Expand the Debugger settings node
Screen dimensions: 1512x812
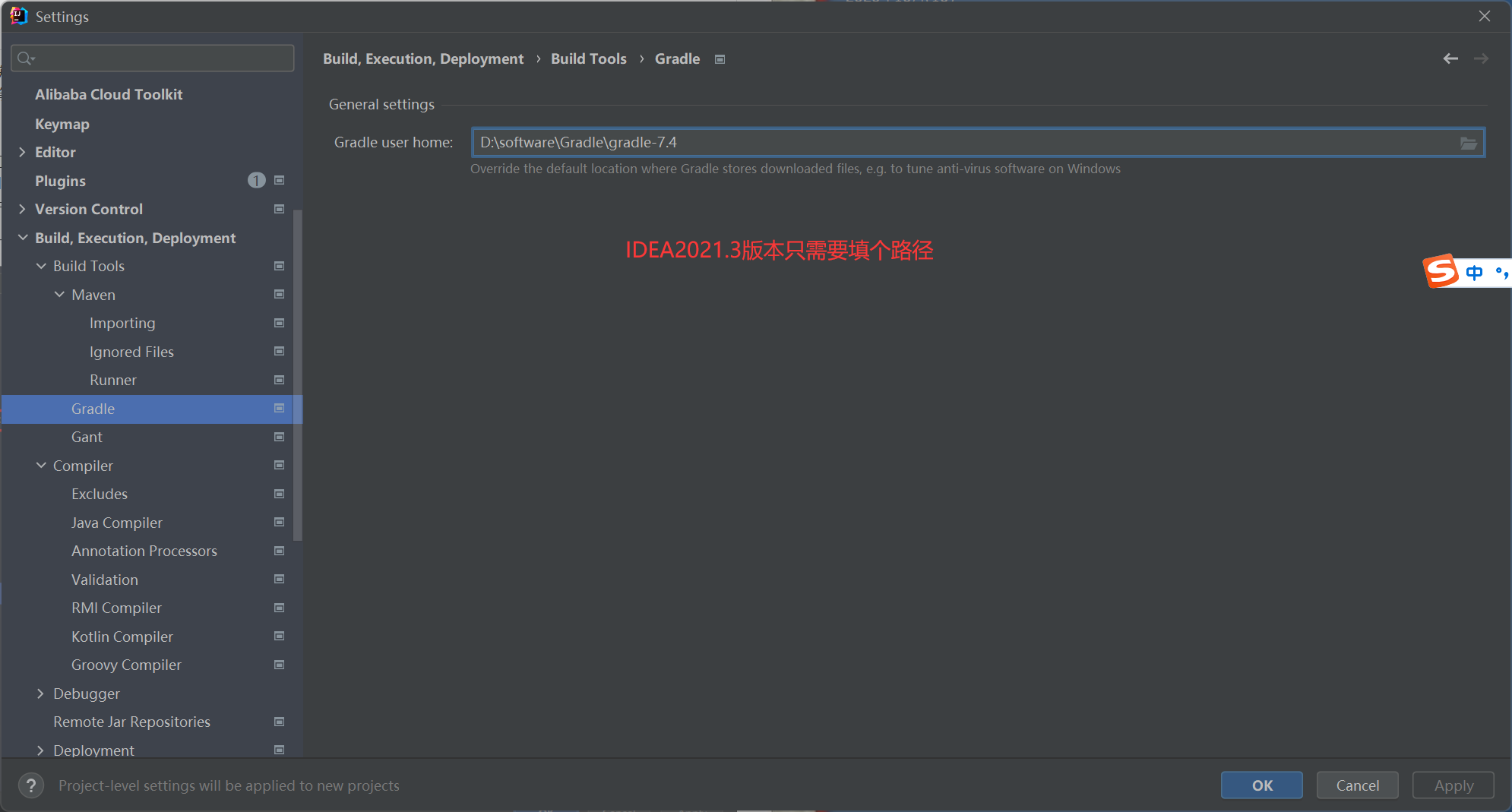(x=41, y=694)
